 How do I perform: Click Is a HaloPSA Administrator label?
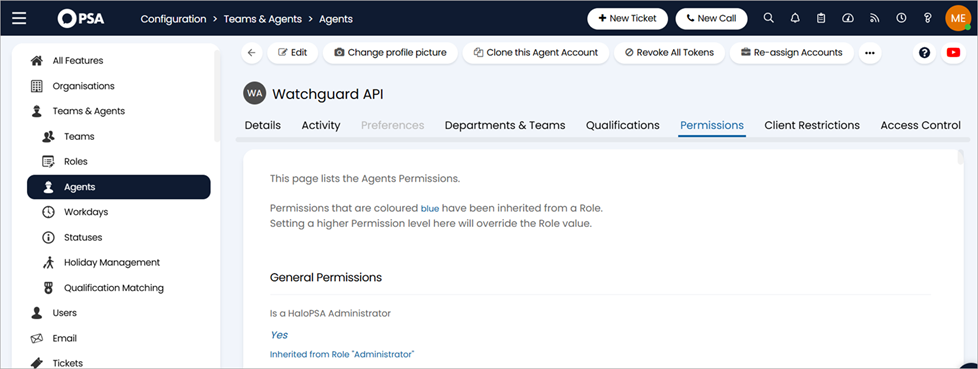click(x=330, y=314)
